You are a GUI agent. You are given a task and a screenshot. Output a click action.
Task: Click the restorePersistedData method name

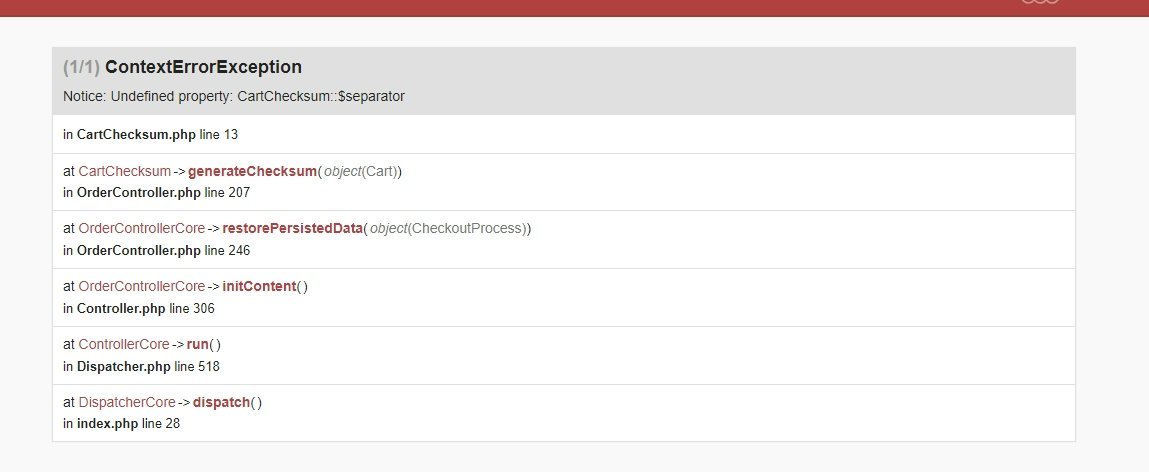(292, 229)
